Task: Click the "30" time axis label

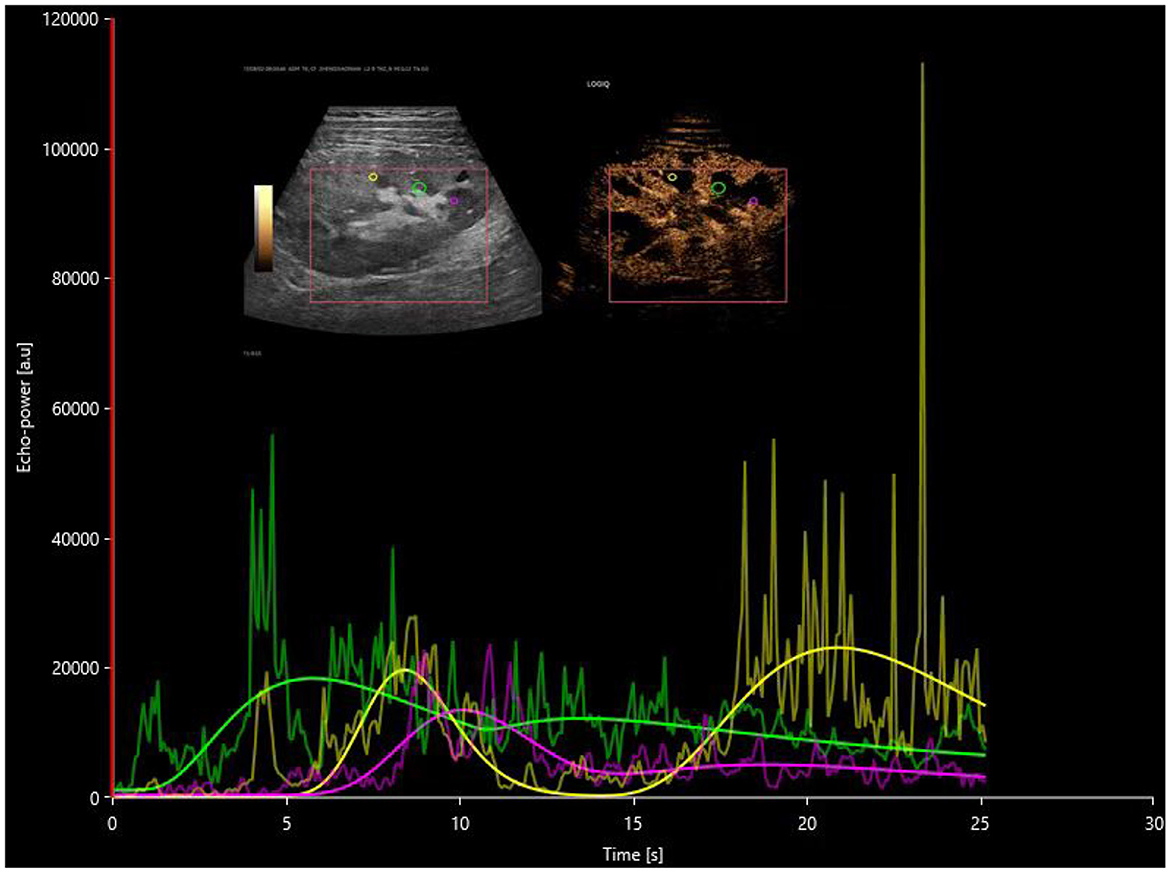Action: click(1154, 823)
